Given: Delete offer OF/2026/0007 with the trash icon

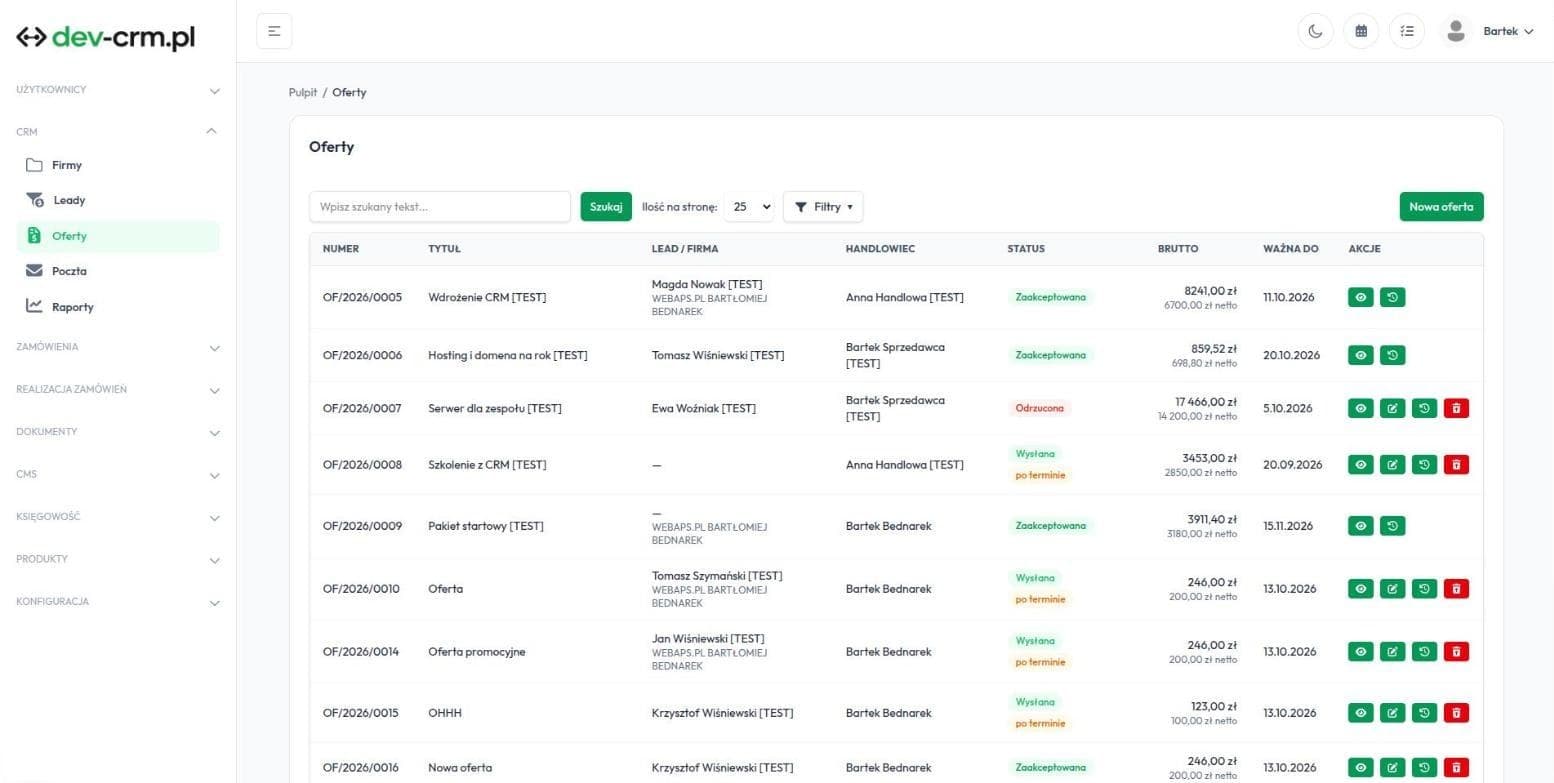Looking at the screenshot, I should tap(1456, 408).
